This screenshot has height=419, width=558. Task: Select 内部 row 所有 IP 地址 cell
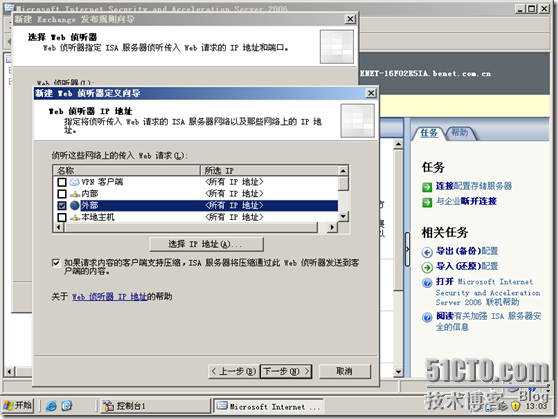234,194
